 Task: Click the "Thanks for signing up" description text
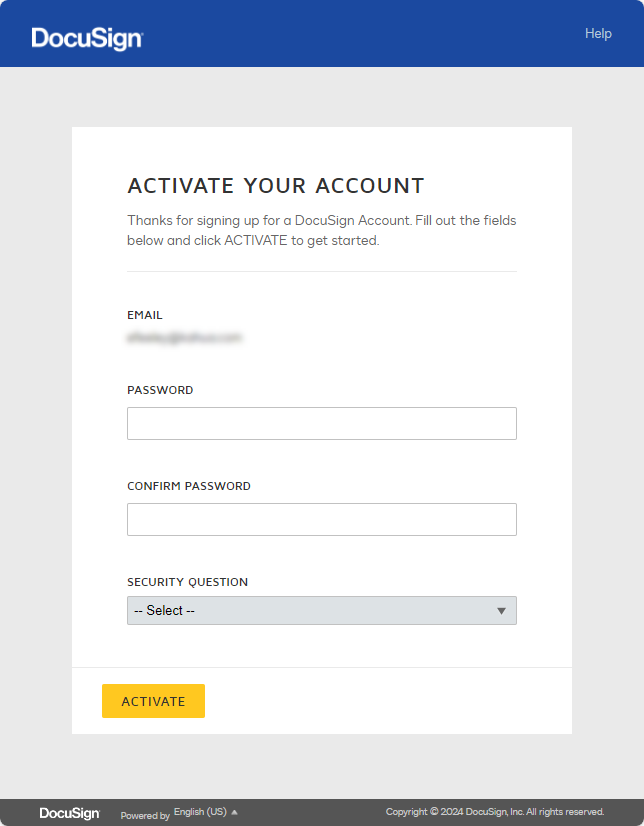[321, 230]
